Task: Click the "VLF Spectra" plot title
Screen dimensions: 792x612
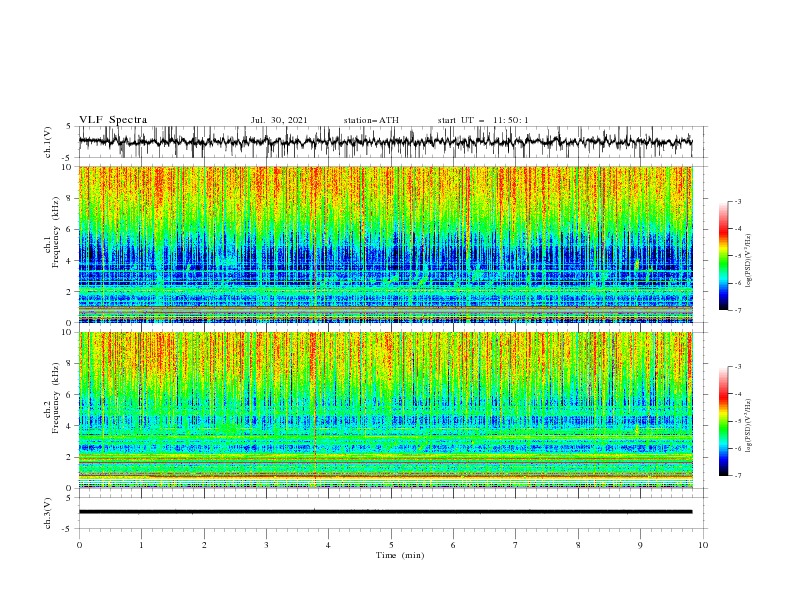Action: tap(113, 120)
